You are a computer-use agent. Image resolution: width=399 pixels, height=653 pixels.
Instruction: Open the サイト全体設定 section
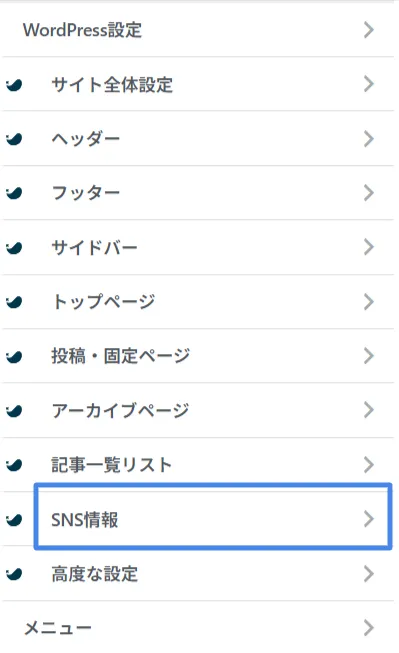(x=198, y=84)
